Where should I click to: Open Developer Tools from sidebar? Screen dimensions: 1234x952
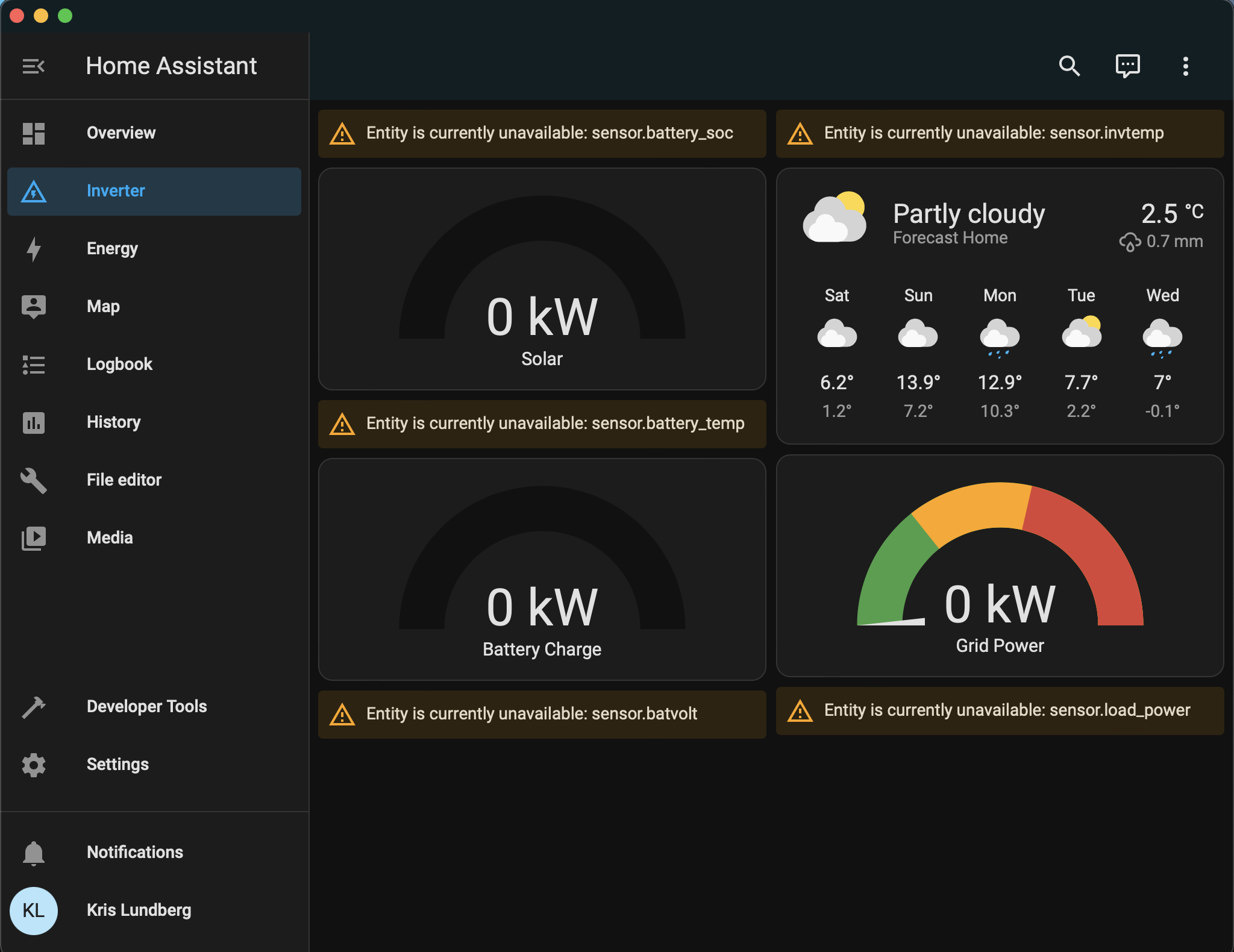pos(146,706)
